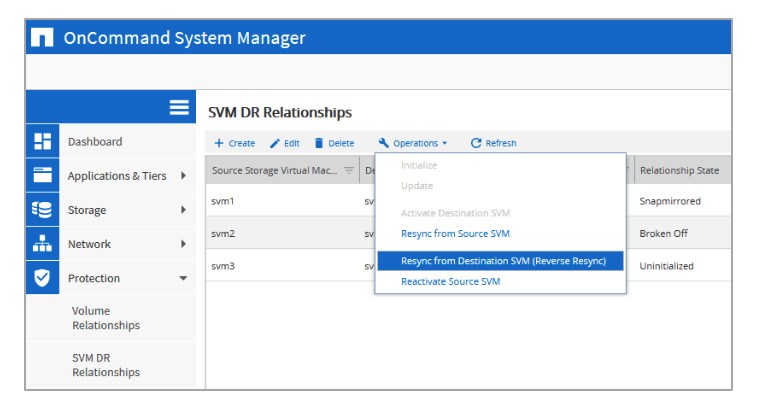Open Volume Relationships in sidebar
This screenshot has width=764, height=416.
click(x=106, y=318)
